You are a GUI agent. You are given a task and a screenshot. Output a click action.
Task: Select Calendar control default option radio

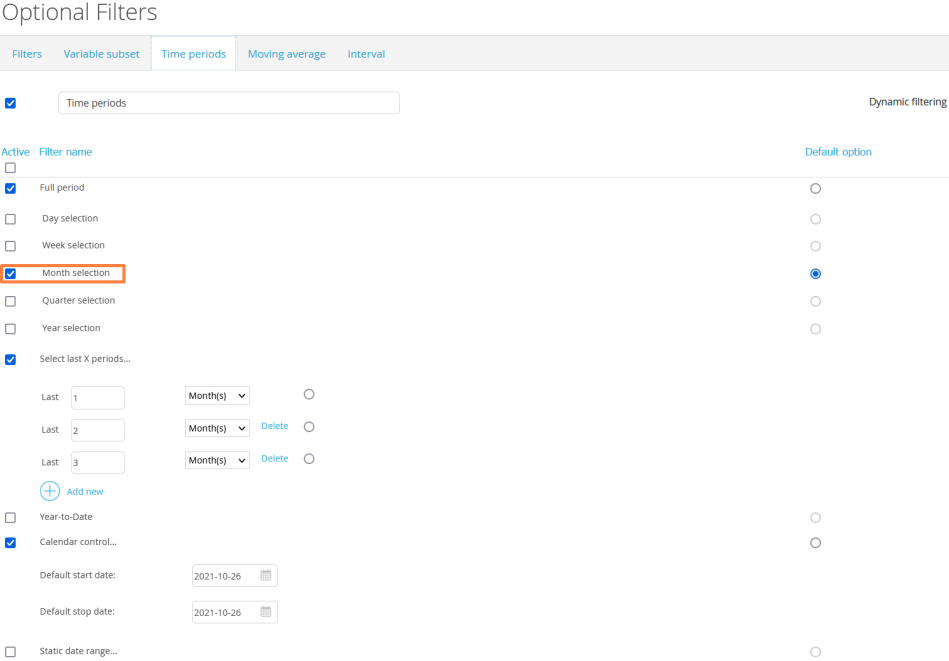(815, 542)
